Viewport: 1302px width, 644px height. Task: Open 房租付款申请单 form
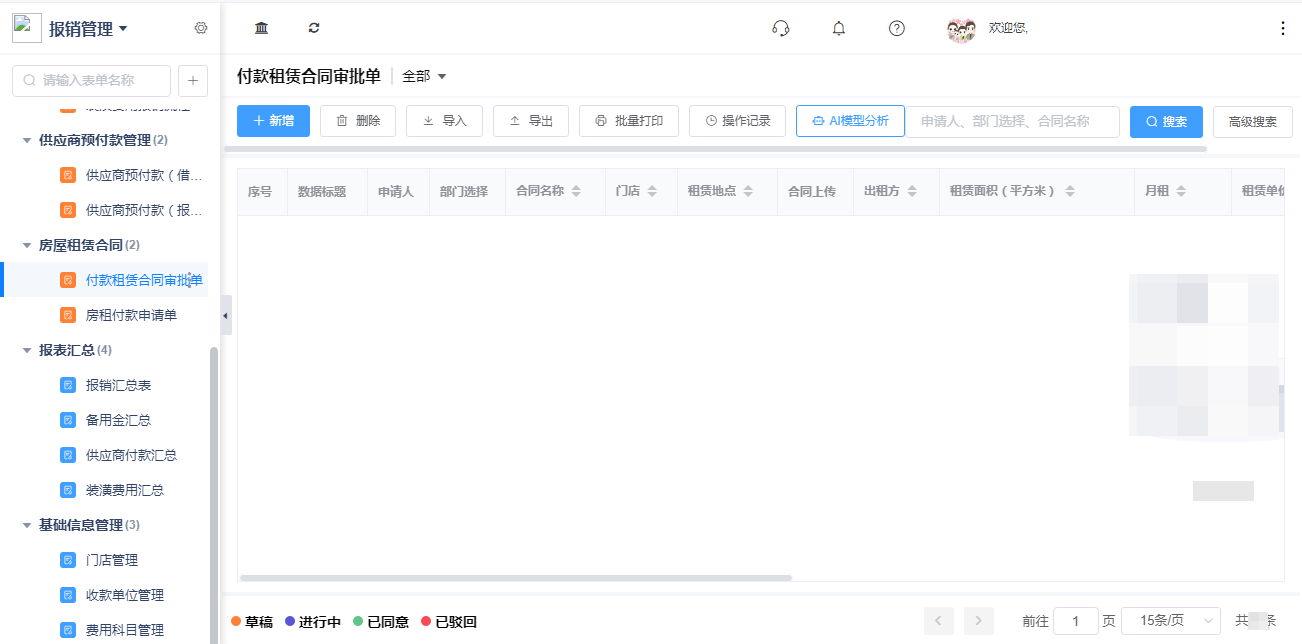(131, 315)
